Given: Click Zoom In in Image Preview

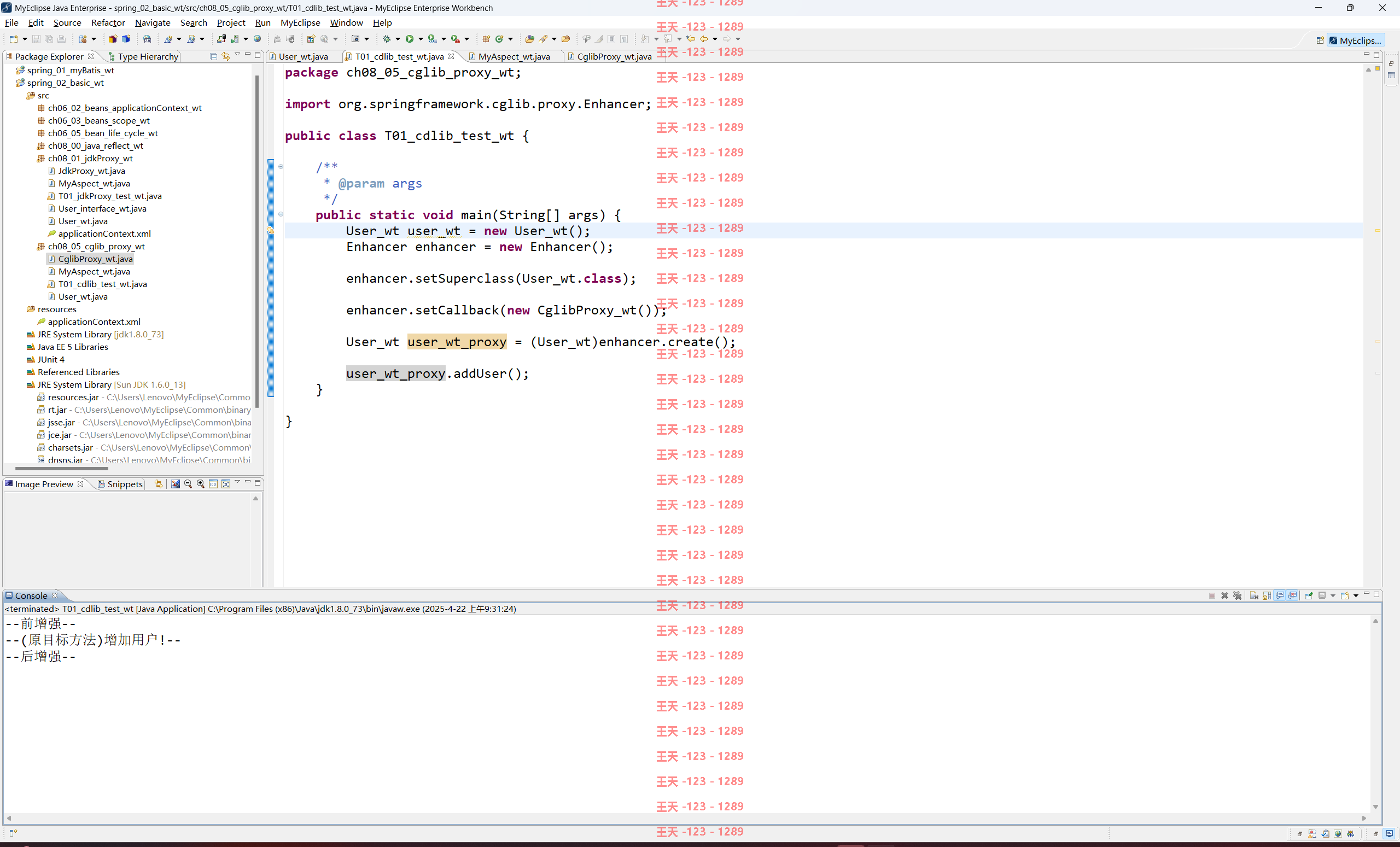Looking at the screenshot, I should [x=201, y=484].
